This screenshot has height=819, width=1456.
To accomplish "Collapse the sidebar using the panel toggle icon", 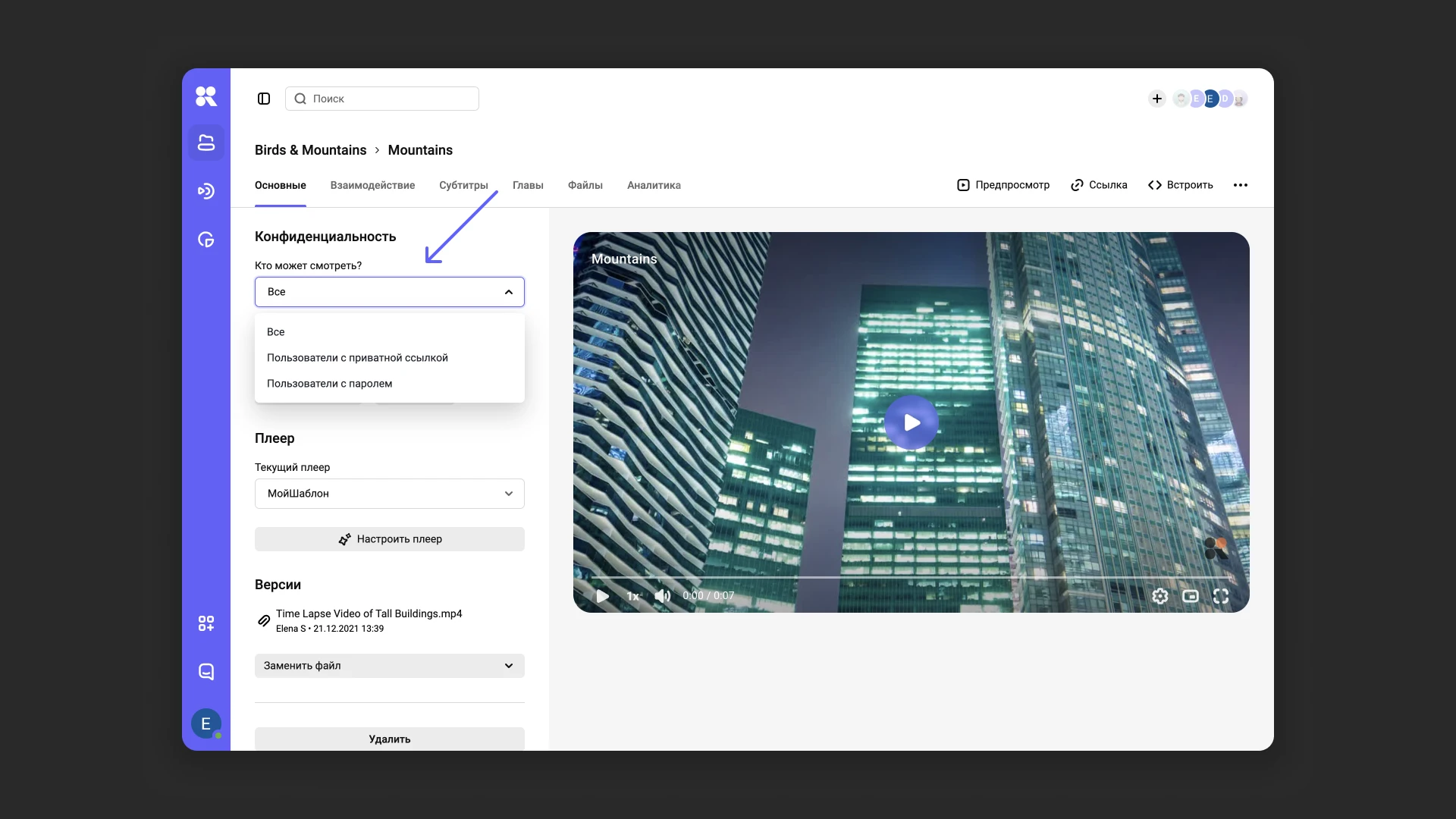I will pyautogui.click(x=264, y=99).
